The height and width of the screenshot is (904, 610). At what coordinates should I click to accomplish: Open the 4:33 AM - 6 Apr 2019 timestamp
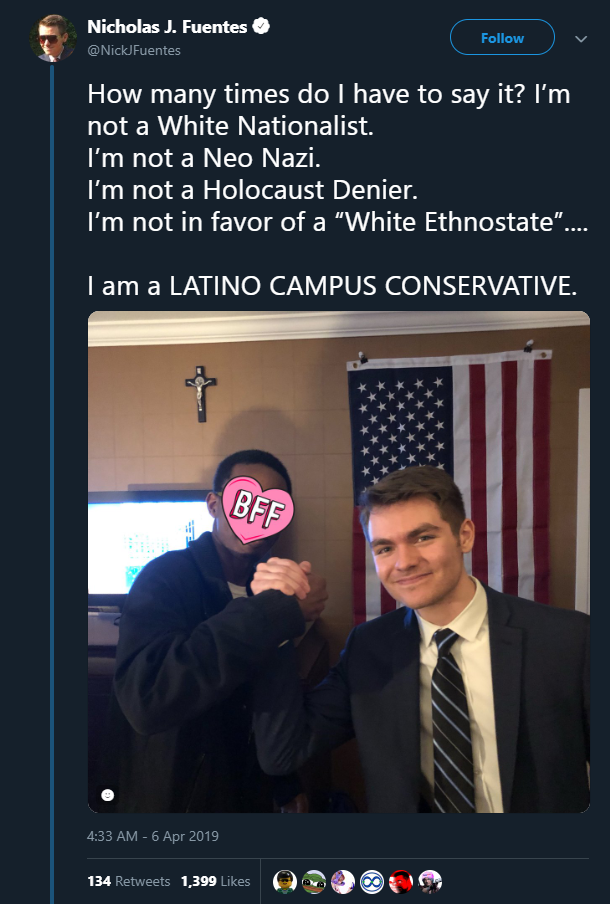(153, 836)
